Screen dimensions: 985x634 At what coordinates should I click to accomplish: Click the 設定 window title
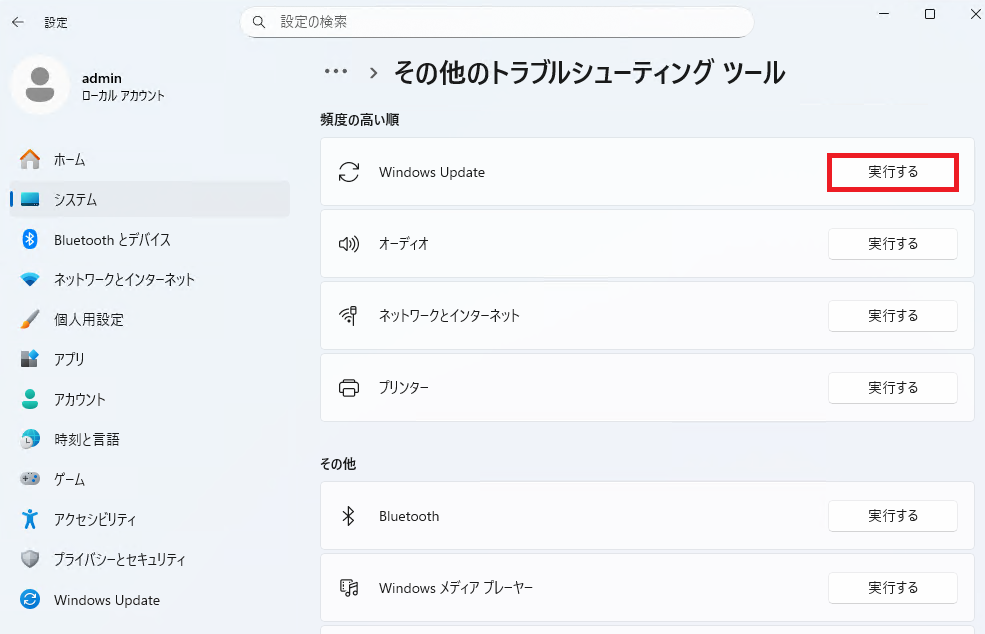[56, 23]
